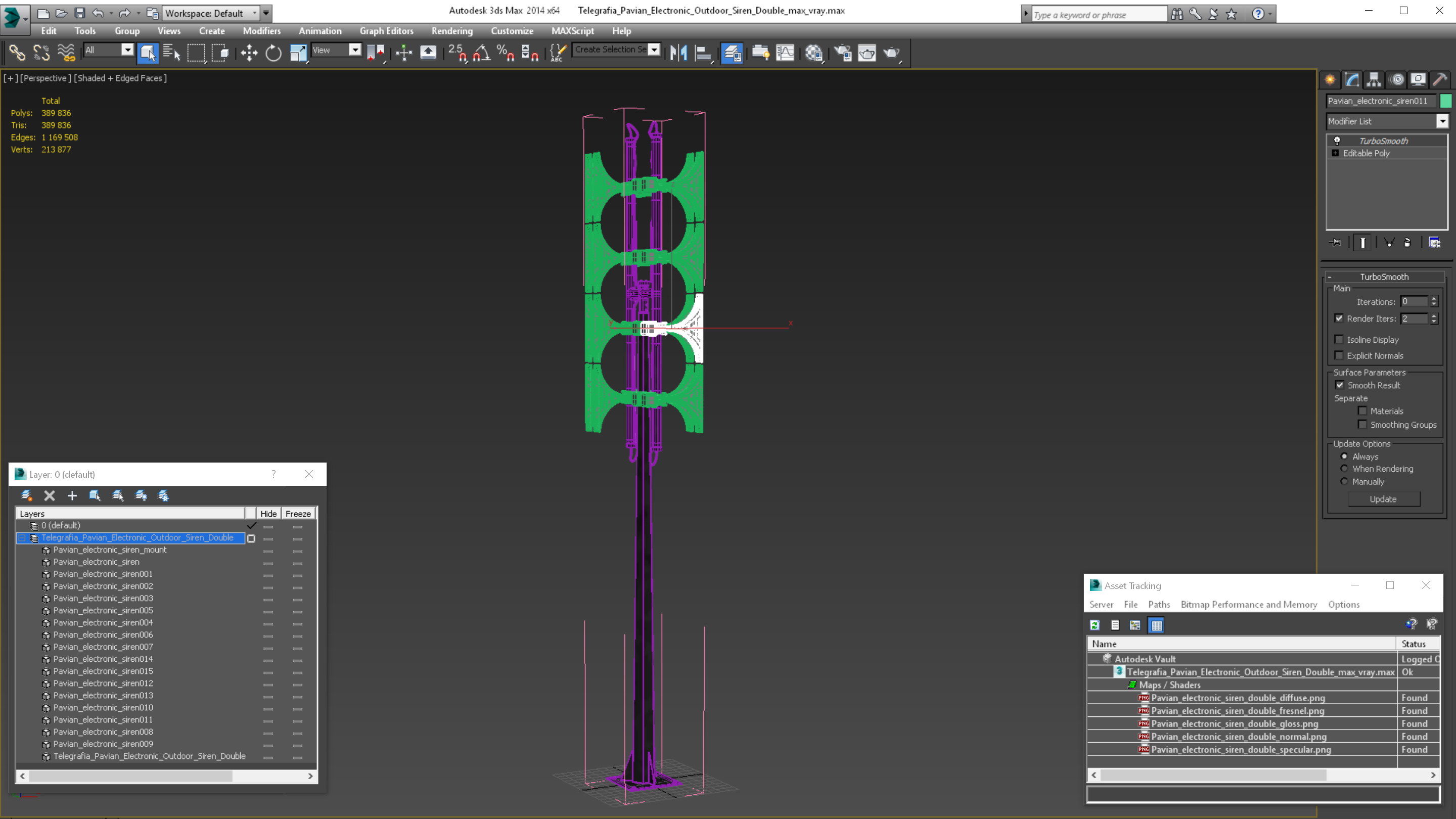
Task: Toggle the Explicit Normals checkbox
Action: point(1339,355)
